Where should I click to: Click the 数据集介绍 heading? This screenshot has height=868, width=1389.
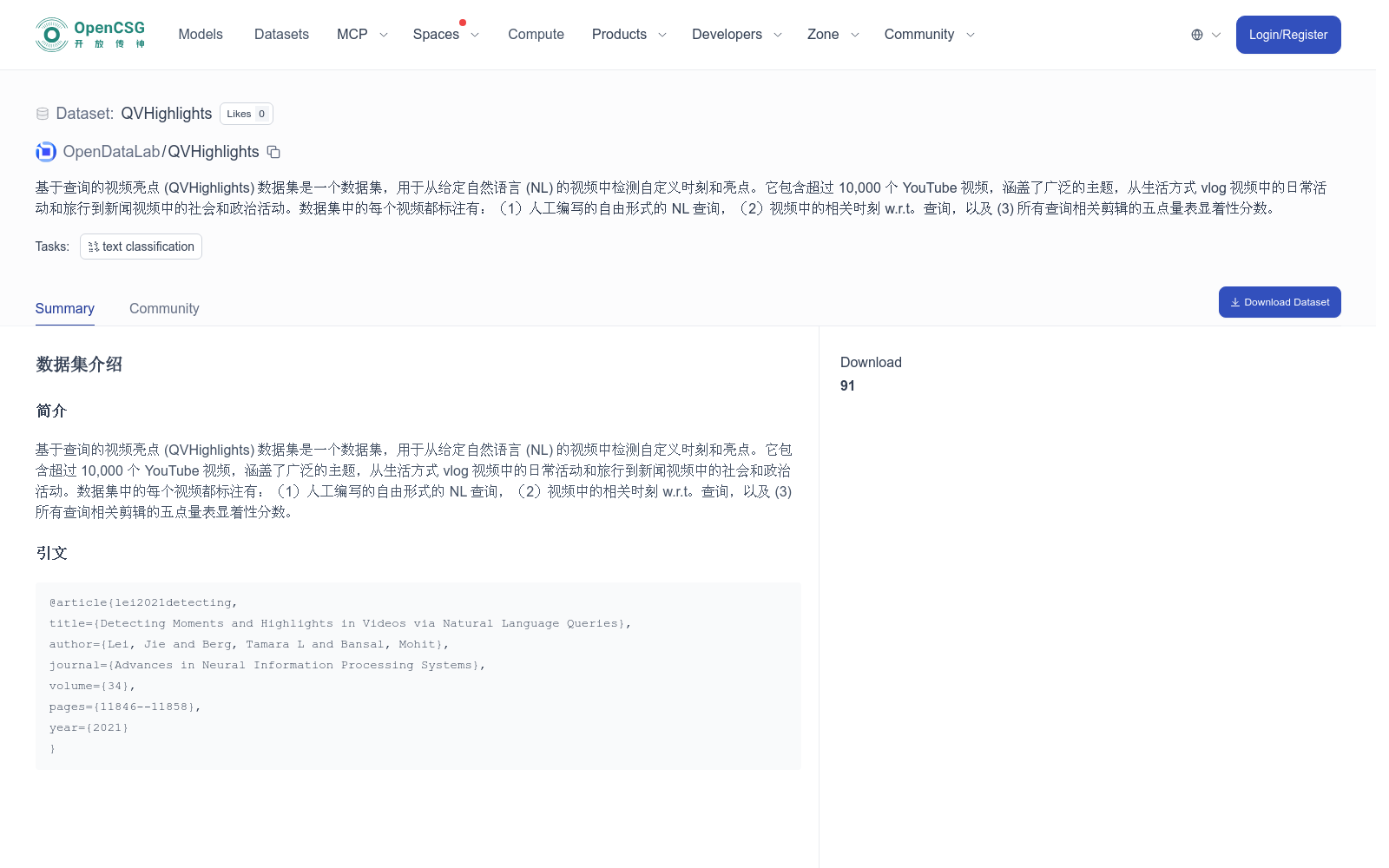pyautogui.click(x=79, y=365)
